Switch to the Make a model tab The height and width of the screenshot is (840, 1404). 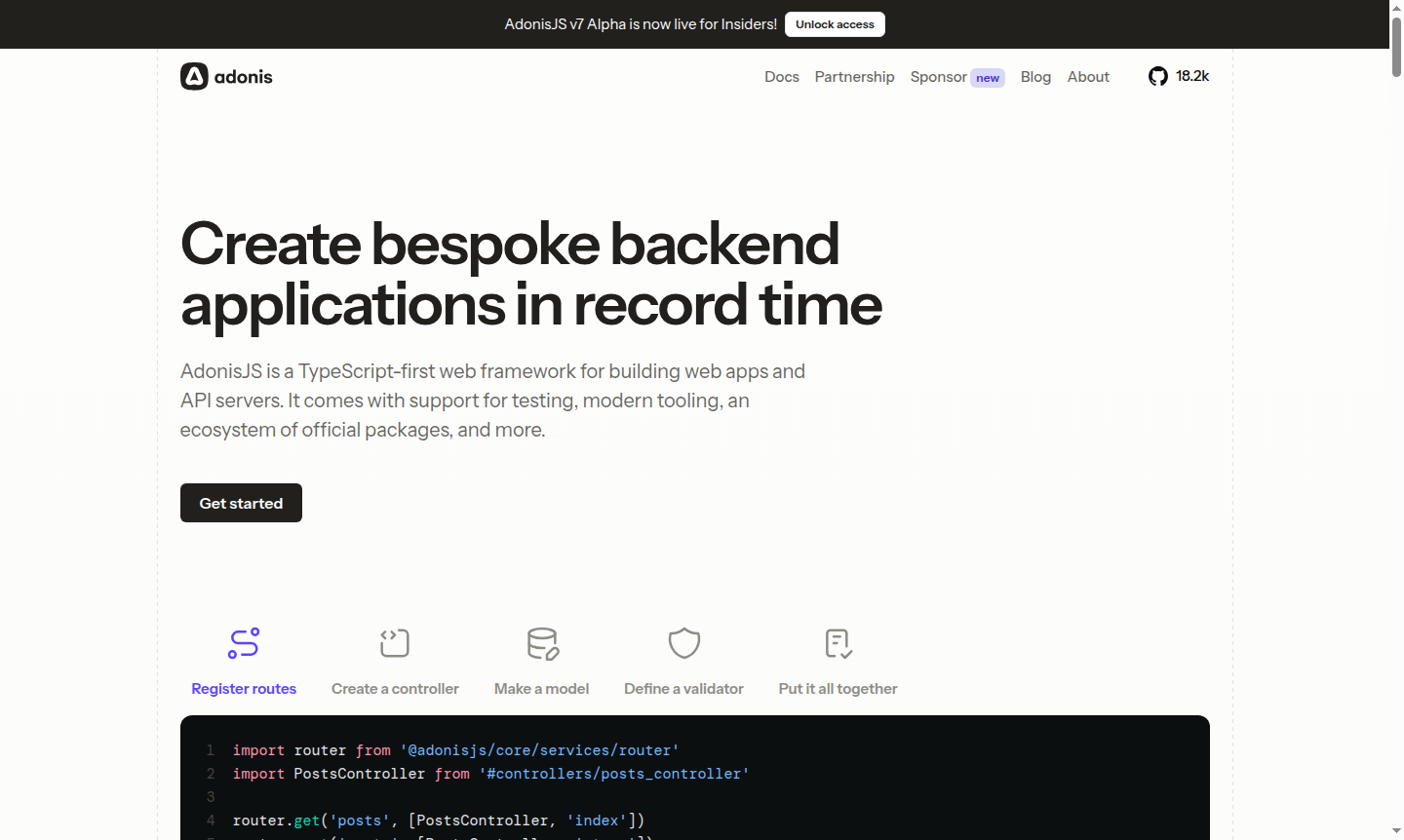click(542, 688)
